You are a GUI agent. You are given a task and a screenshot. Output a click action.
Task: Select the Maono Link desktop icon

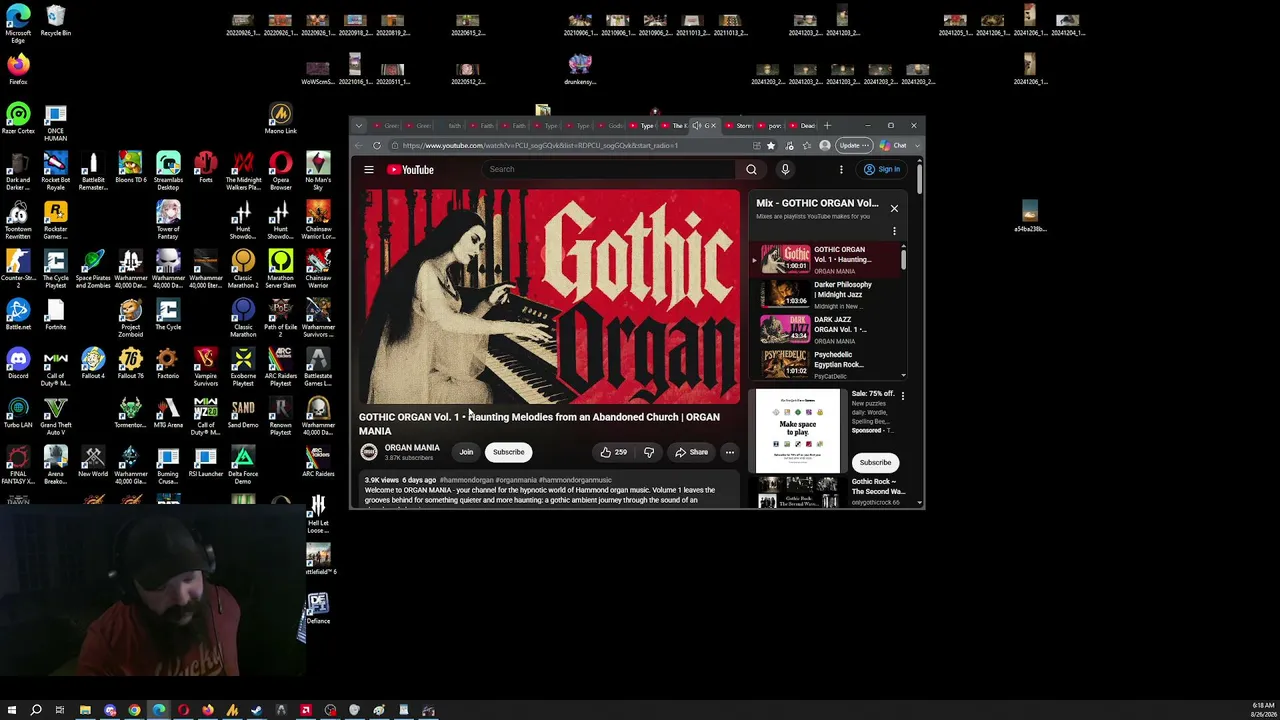[x=281, y=119]
